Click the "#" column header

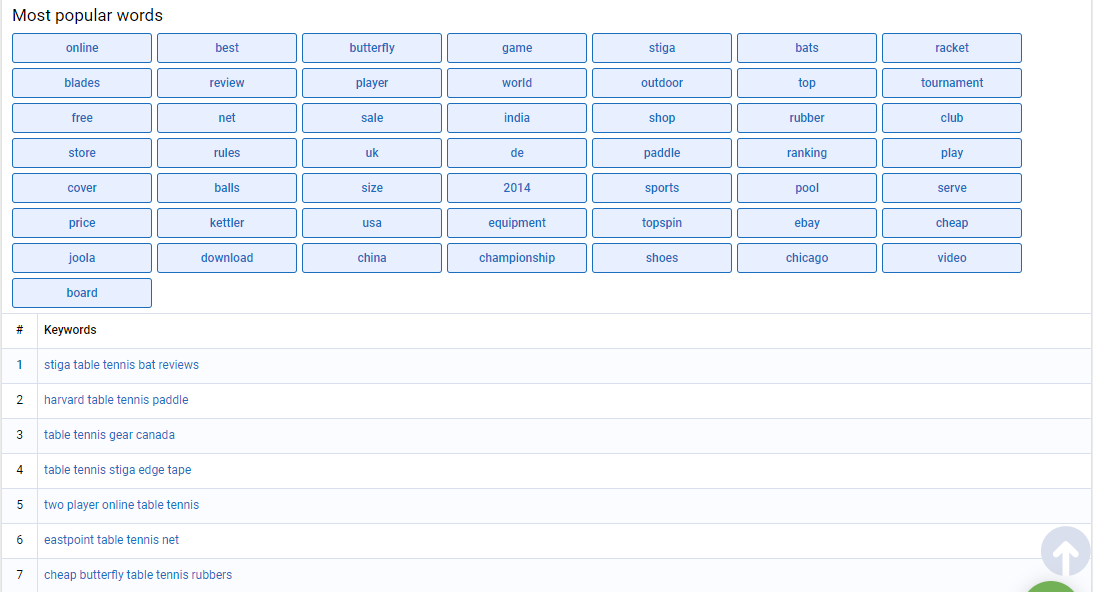20,330
